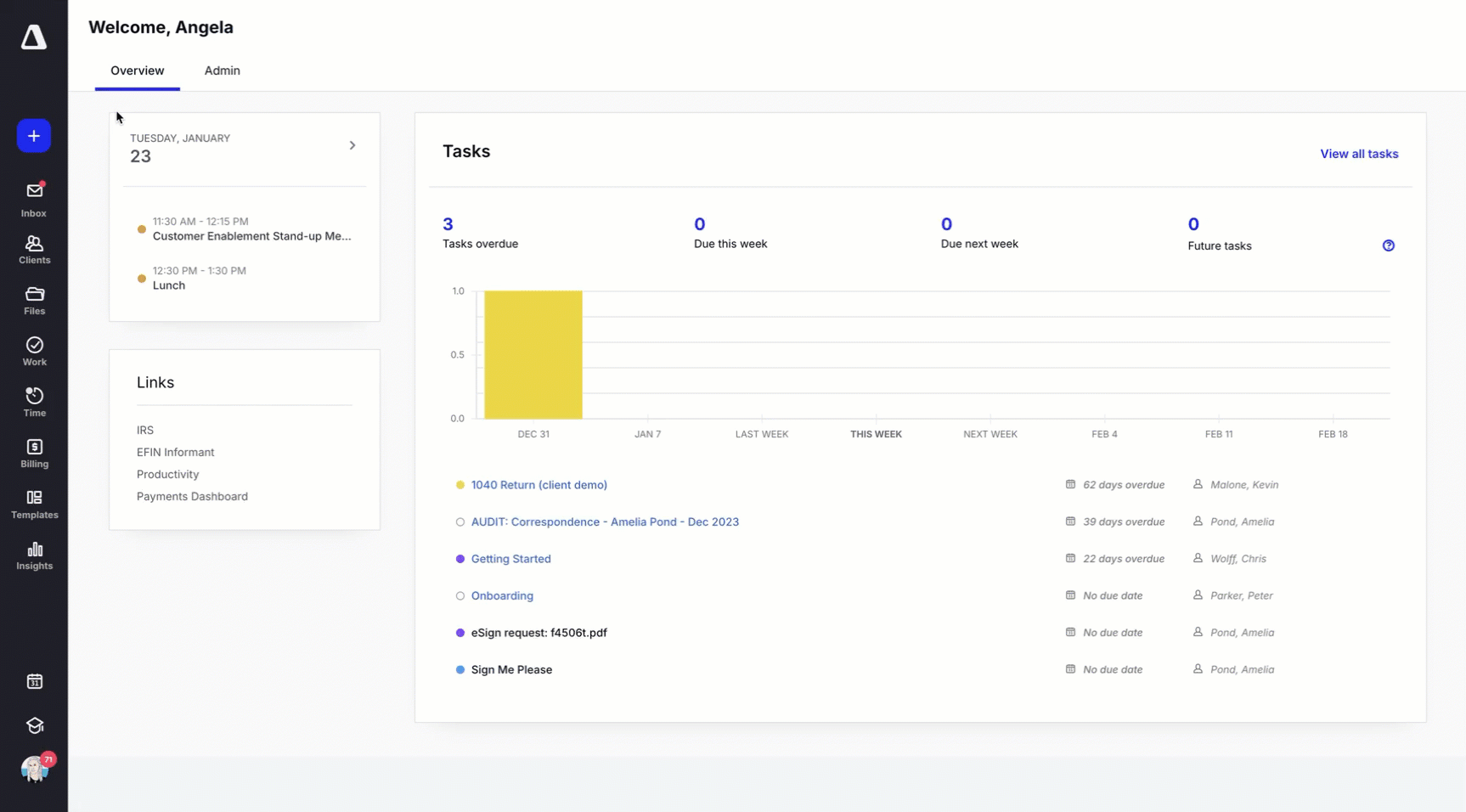Click the View all tasks link
Screen dimensions: 1466x812
1360,154
